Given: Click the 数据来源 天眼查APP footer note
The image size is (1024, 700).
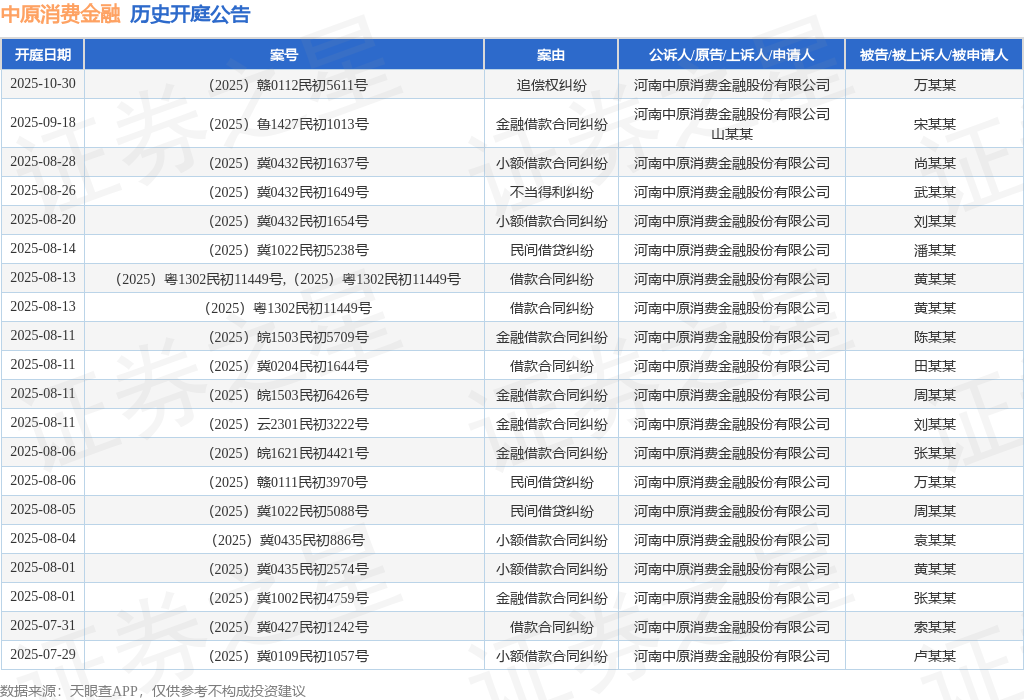Looking at the screenshot, I should (x=153, y=691).
